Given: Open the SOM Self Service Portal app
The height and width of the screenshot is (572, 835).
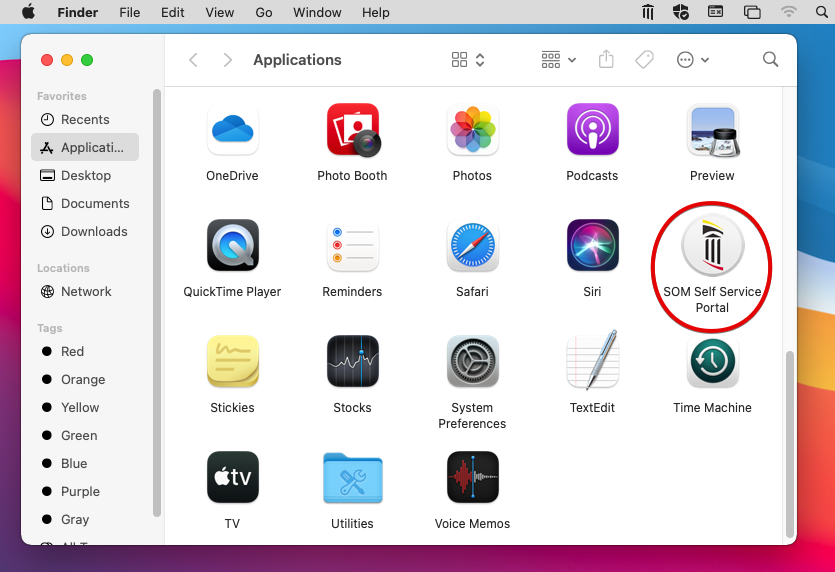Looking at the screenshot, I should tap(712, 247).
